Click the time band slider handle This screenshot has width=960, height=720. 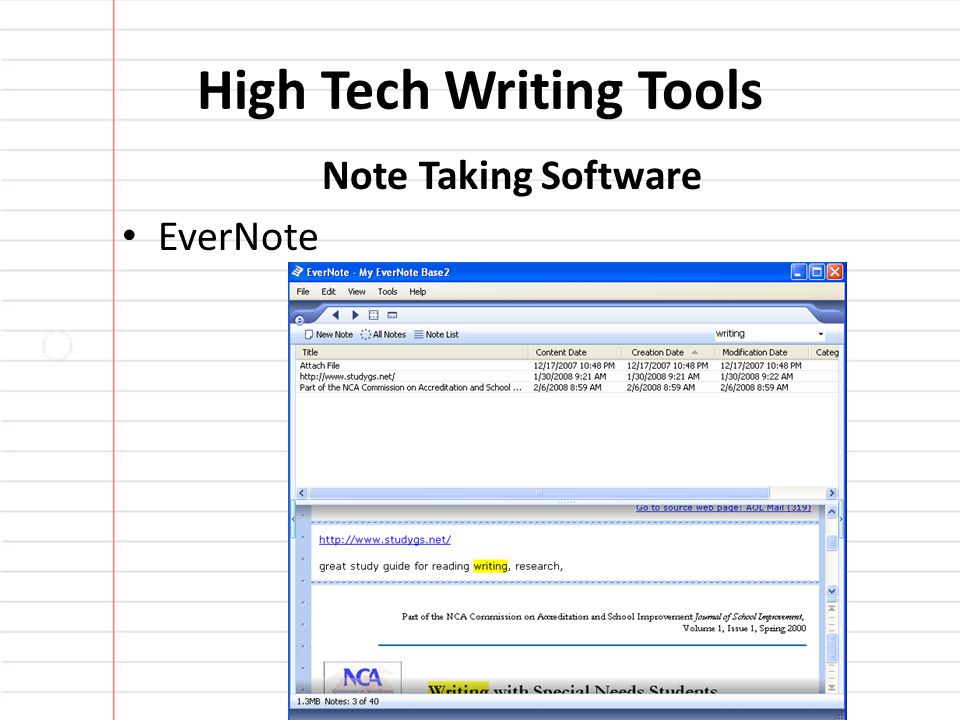(x=832, y=647)
